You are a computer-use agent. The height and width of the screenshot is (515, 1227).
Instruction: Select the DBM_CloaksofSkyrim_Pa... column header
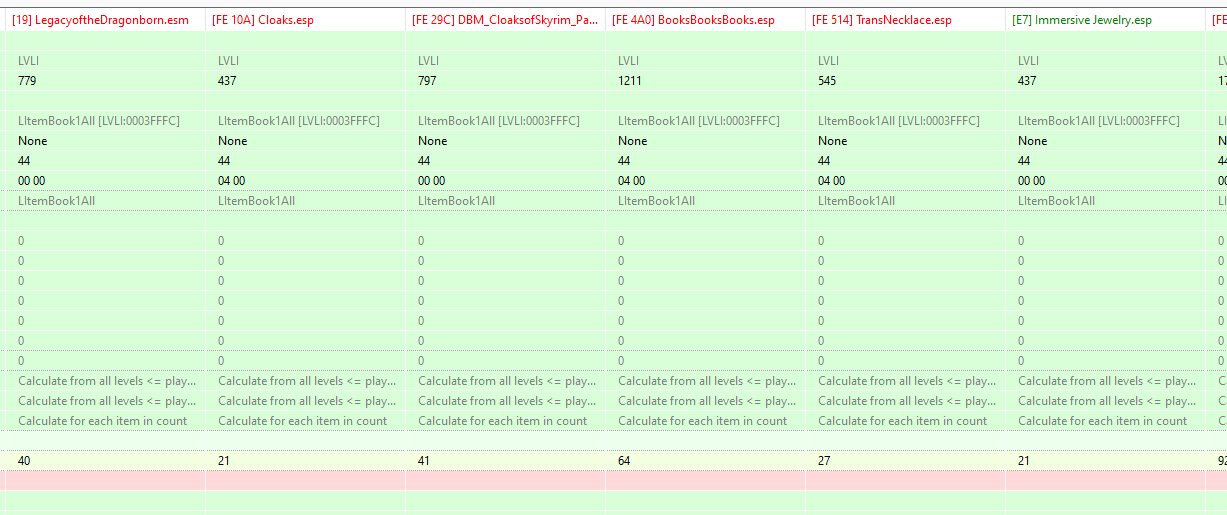(505, 20)
